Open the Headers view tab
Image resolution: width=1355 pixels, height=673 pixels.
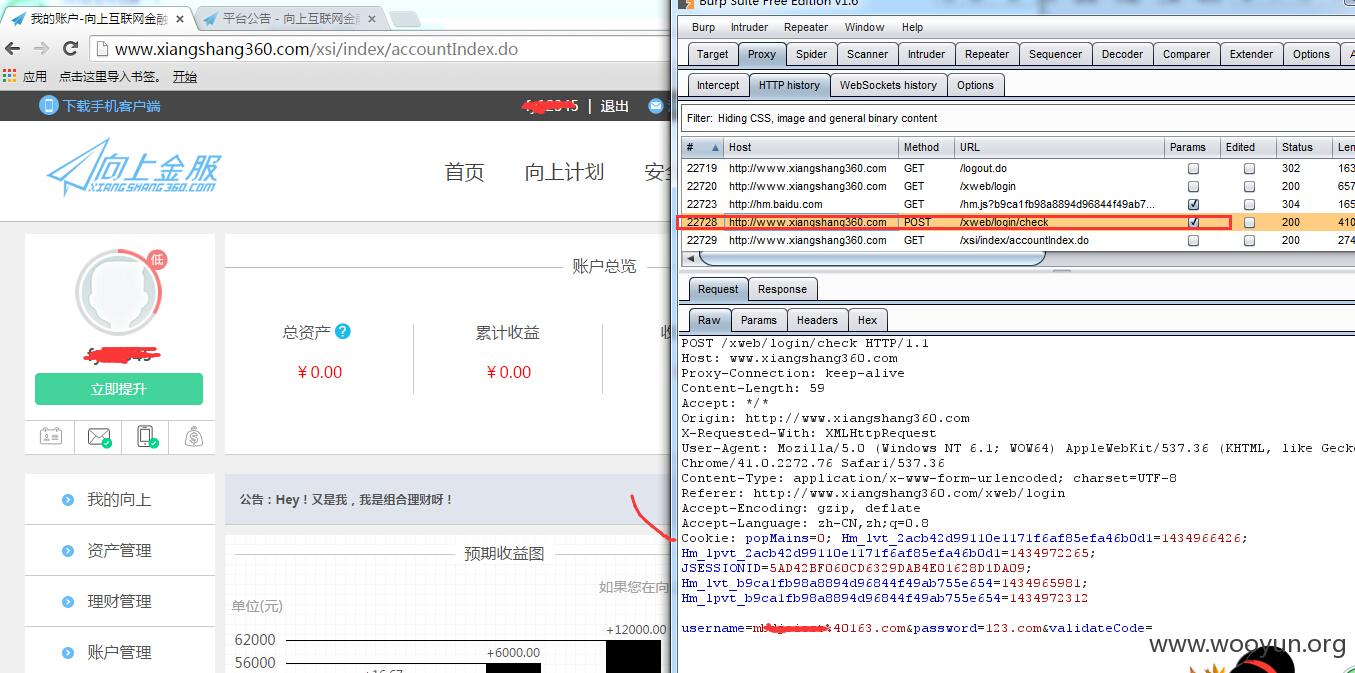pos(817,320)
